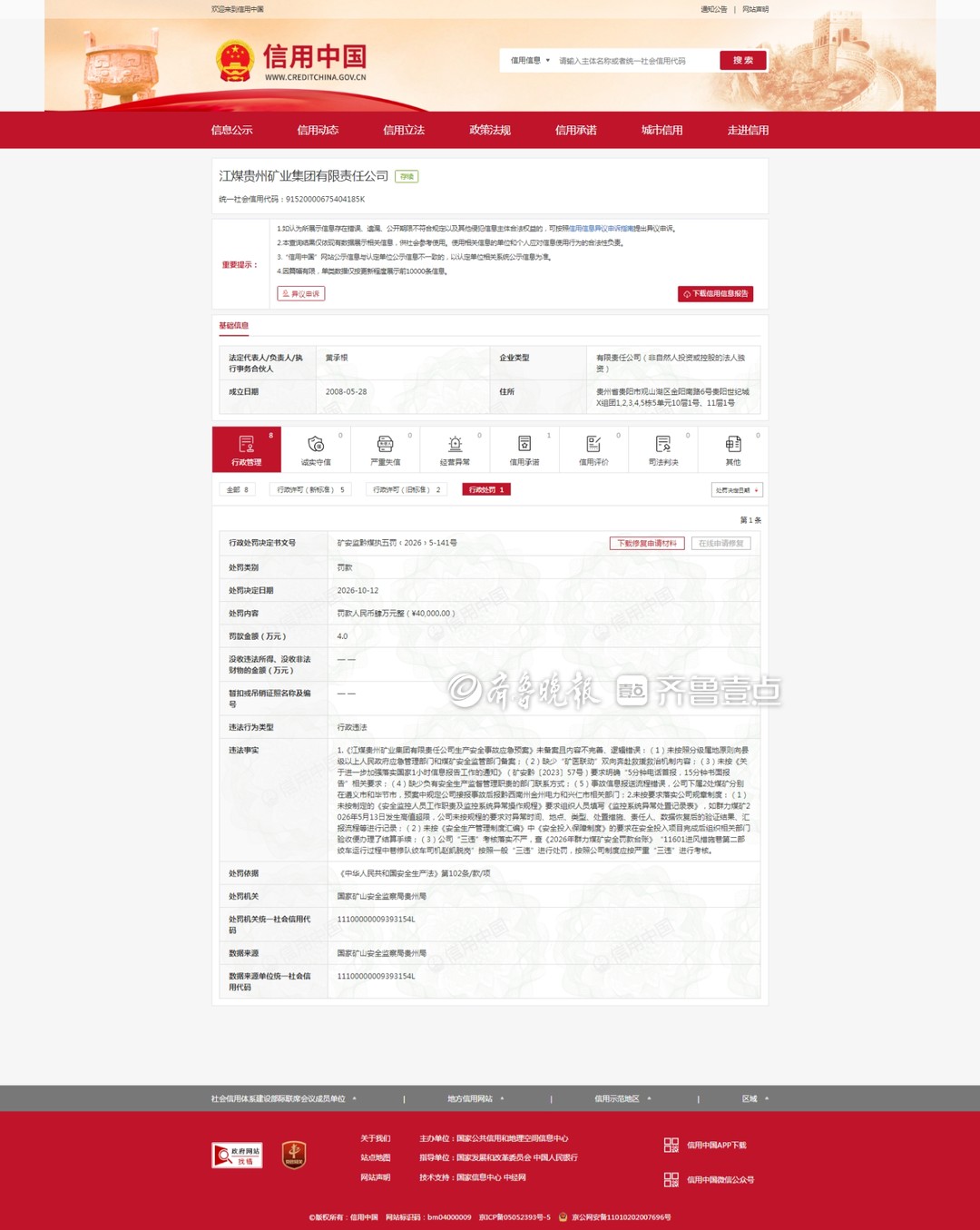Click the police badge beside 京公网安备
This screenshot has width=980, height=1230.
[563, 1217]
